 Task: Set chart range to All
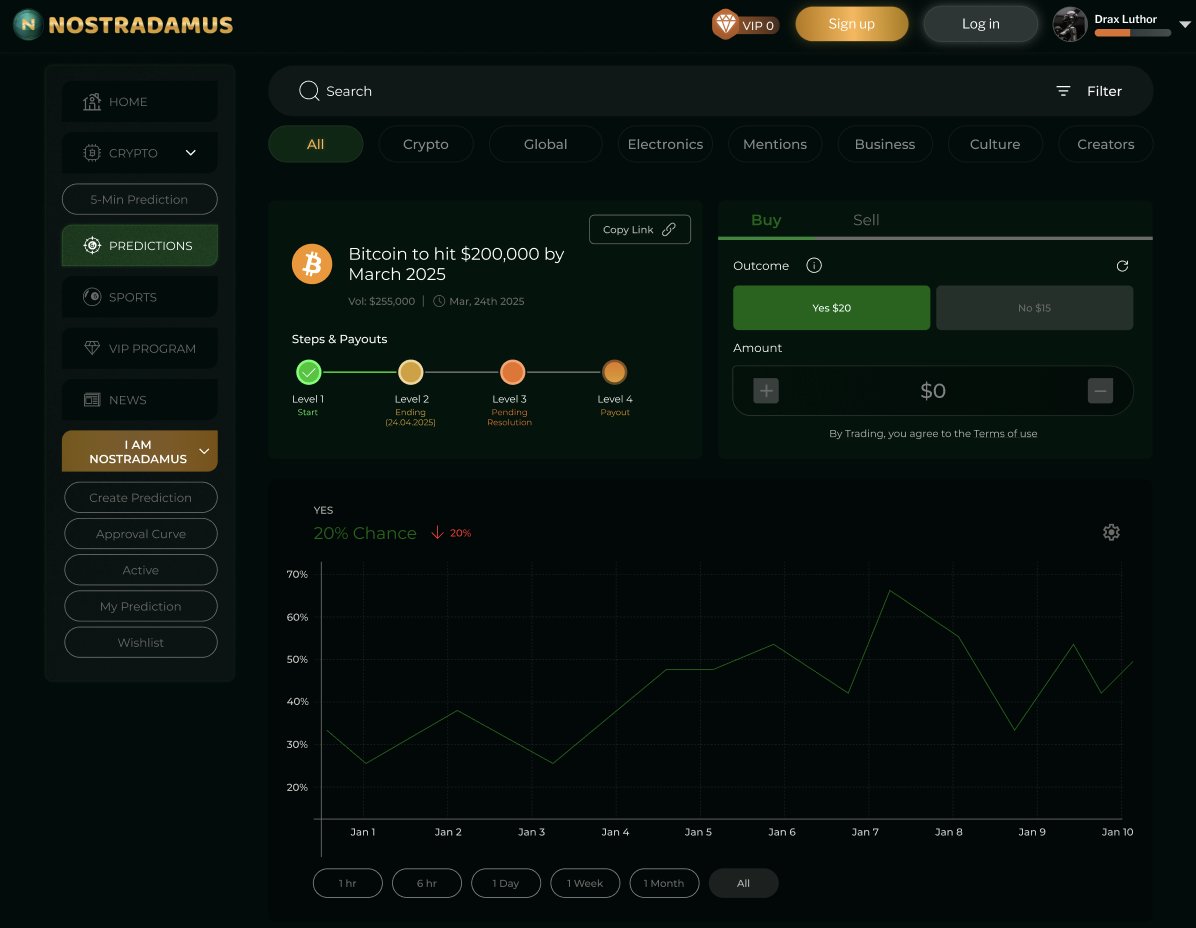(x=744, y=883)
